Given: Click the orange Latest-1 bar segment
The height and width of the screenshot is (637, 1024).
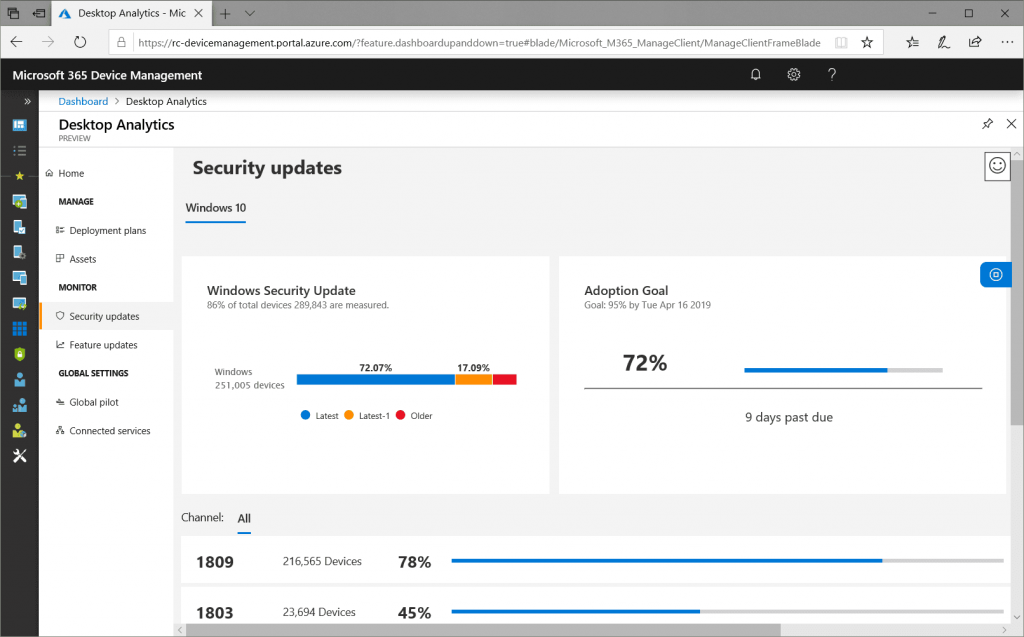Looking at the screenshot, I should coord(473,380).
